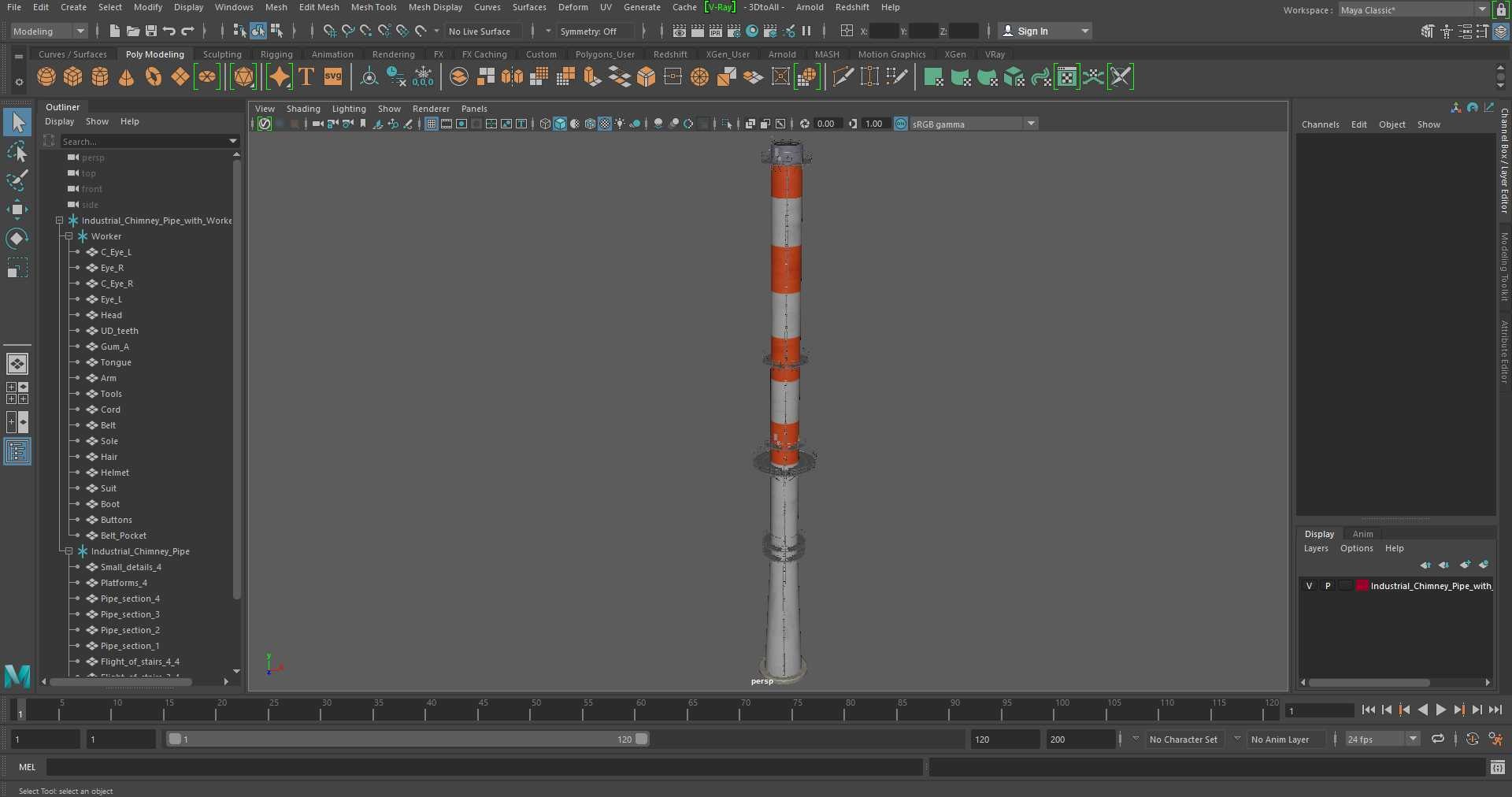1512x797 pixels.
Task: Create a polygon cylinder from the shelf
Action: point(100,77)
